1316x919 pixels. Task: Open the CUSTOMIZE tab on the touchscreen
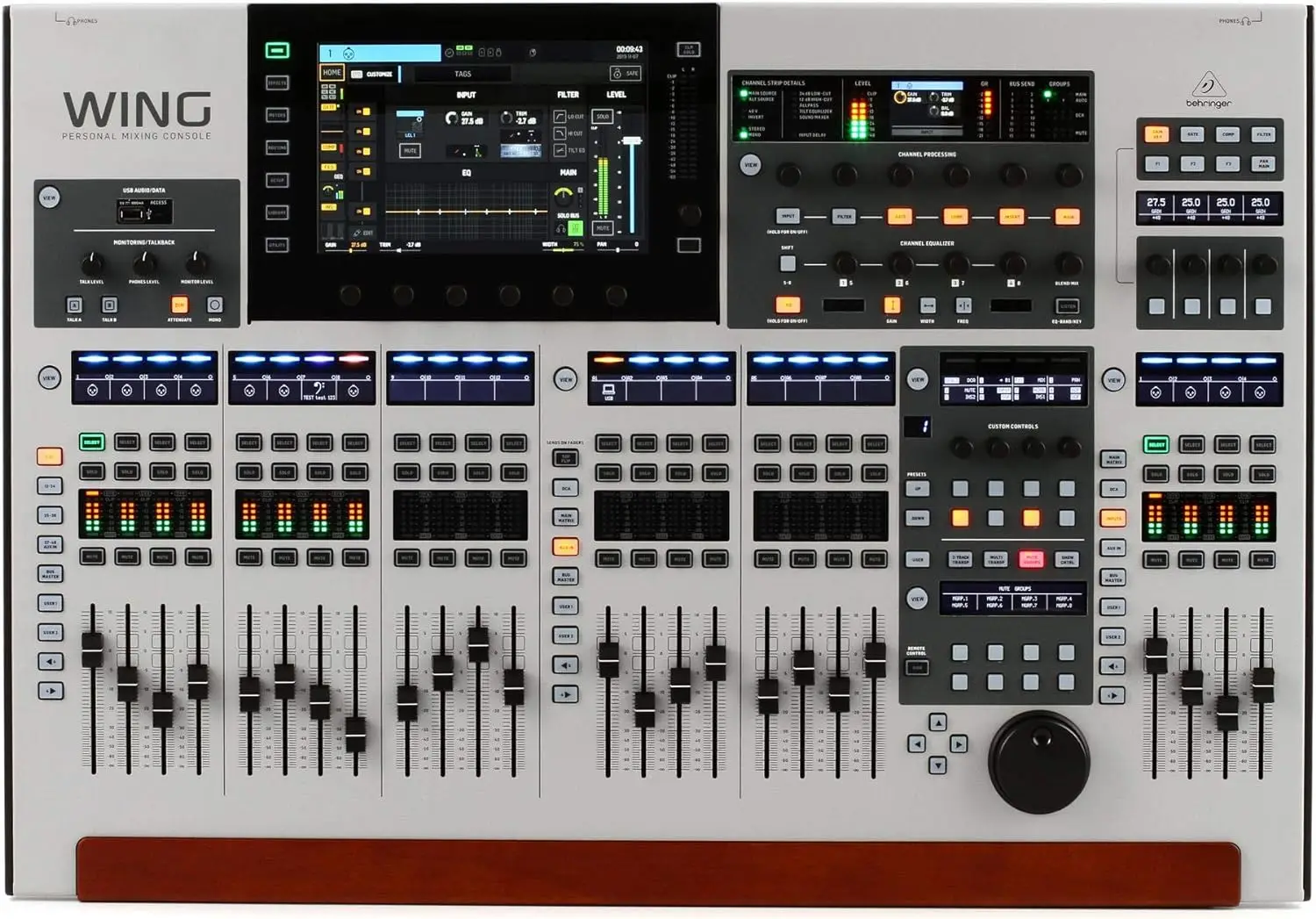click(x=372, y=74)
